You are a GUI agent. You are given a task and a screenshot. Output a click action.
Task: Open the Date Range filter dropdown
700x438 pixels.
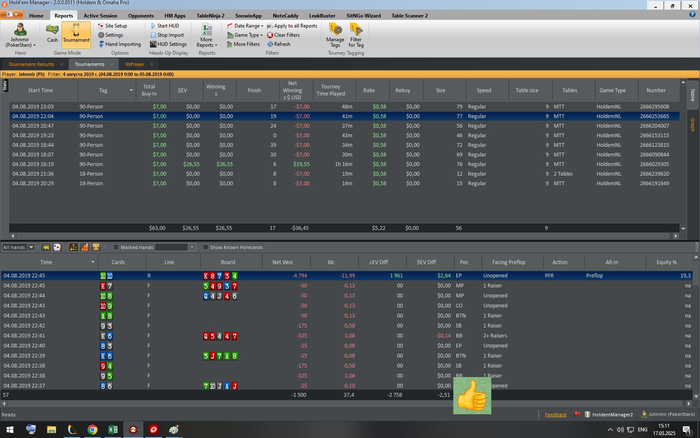click(245, 26)
